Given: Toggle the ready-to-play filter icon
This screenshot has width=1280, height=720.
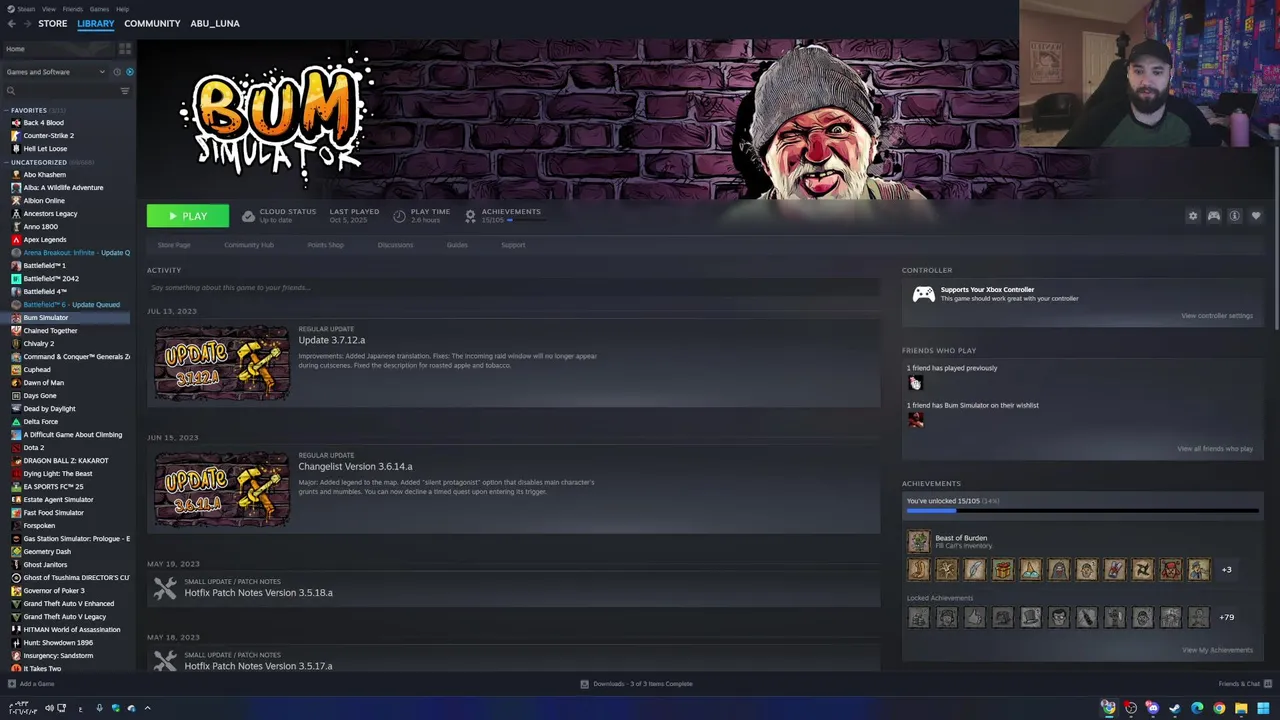Looking at the screenshot, I should [x=129, y=72].
